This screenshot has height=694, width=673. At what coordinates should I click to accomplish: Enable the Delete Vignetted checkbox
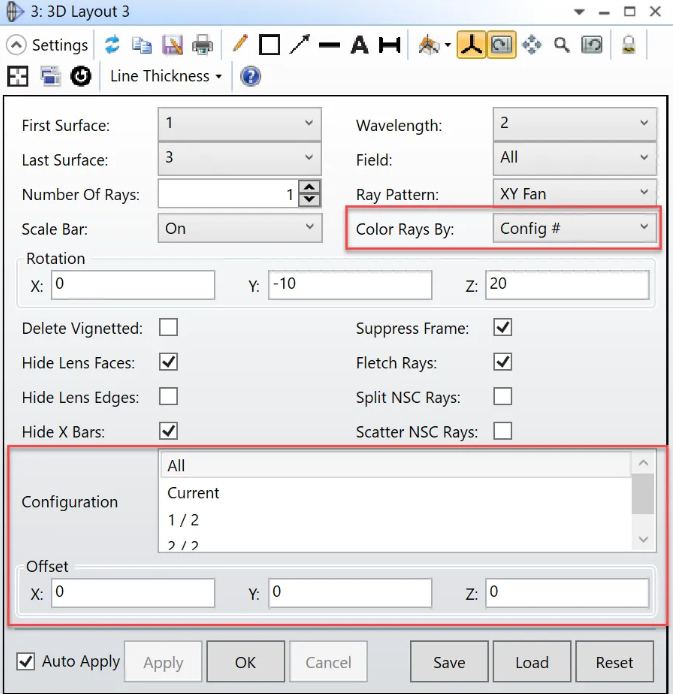pos(168,328)
